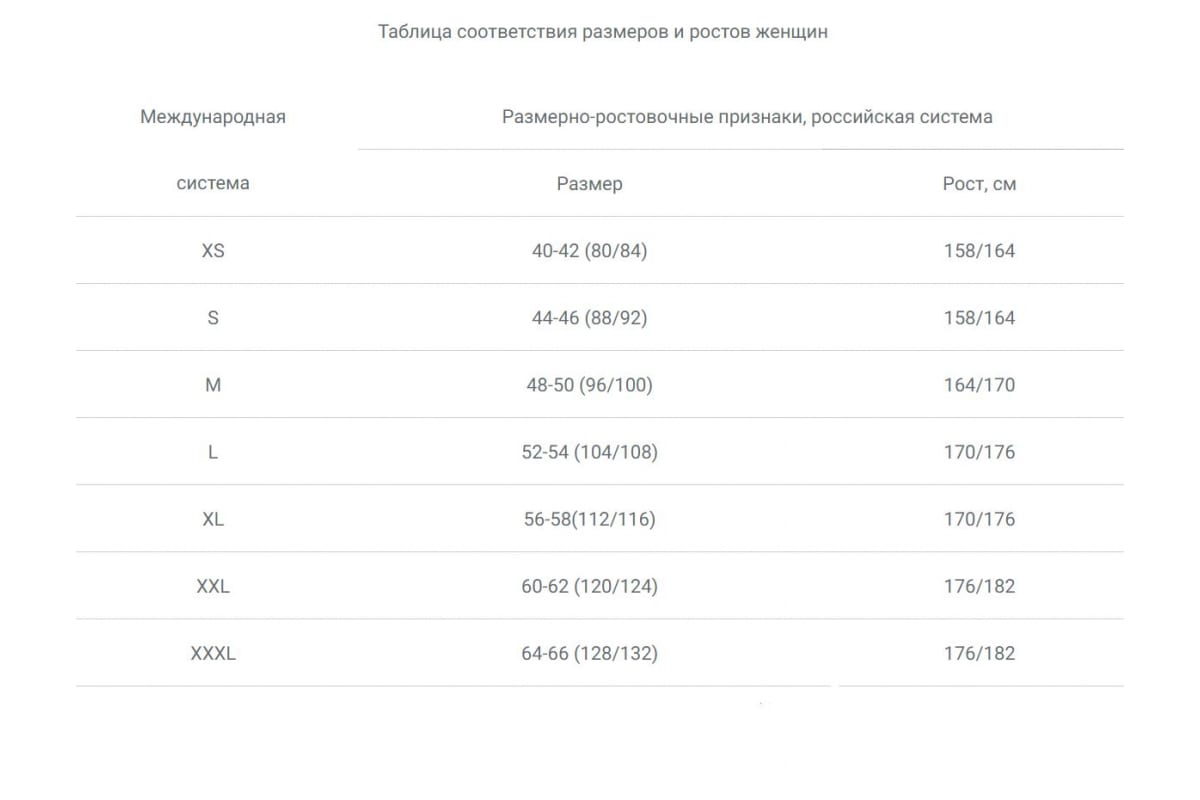
Task: Select the M size label
Action: click(213, 385)
